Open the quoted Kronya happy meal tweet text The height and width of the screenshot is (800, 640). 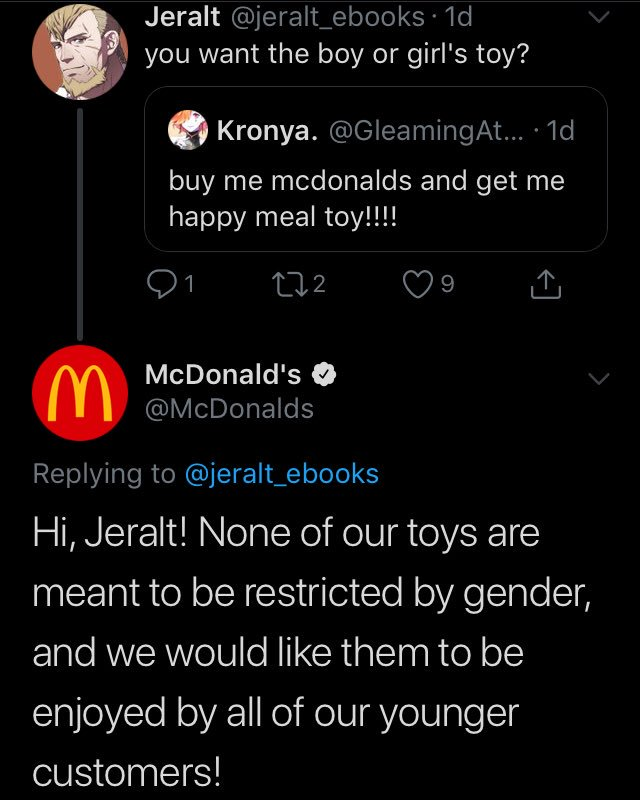point(366,198)
